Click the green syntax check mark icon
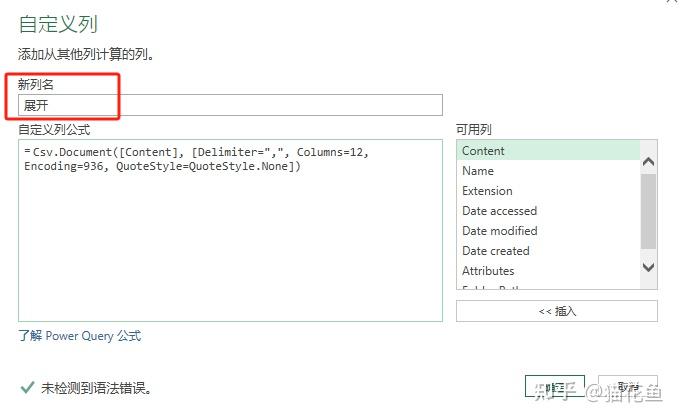 [27, 387]
